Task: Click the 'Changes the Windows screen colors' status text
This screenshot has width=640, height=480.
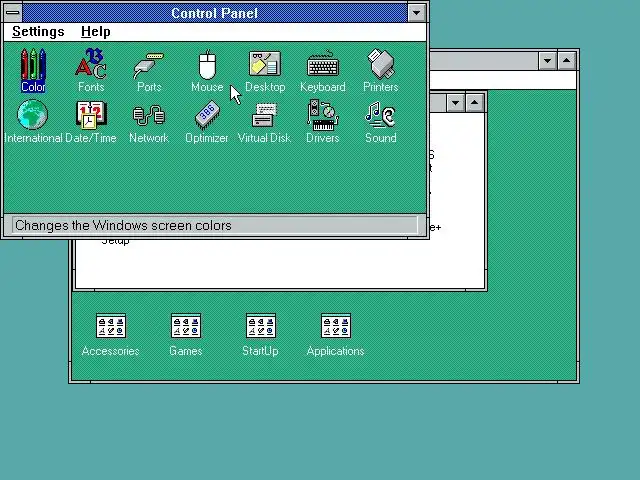Action: (123, 225)
